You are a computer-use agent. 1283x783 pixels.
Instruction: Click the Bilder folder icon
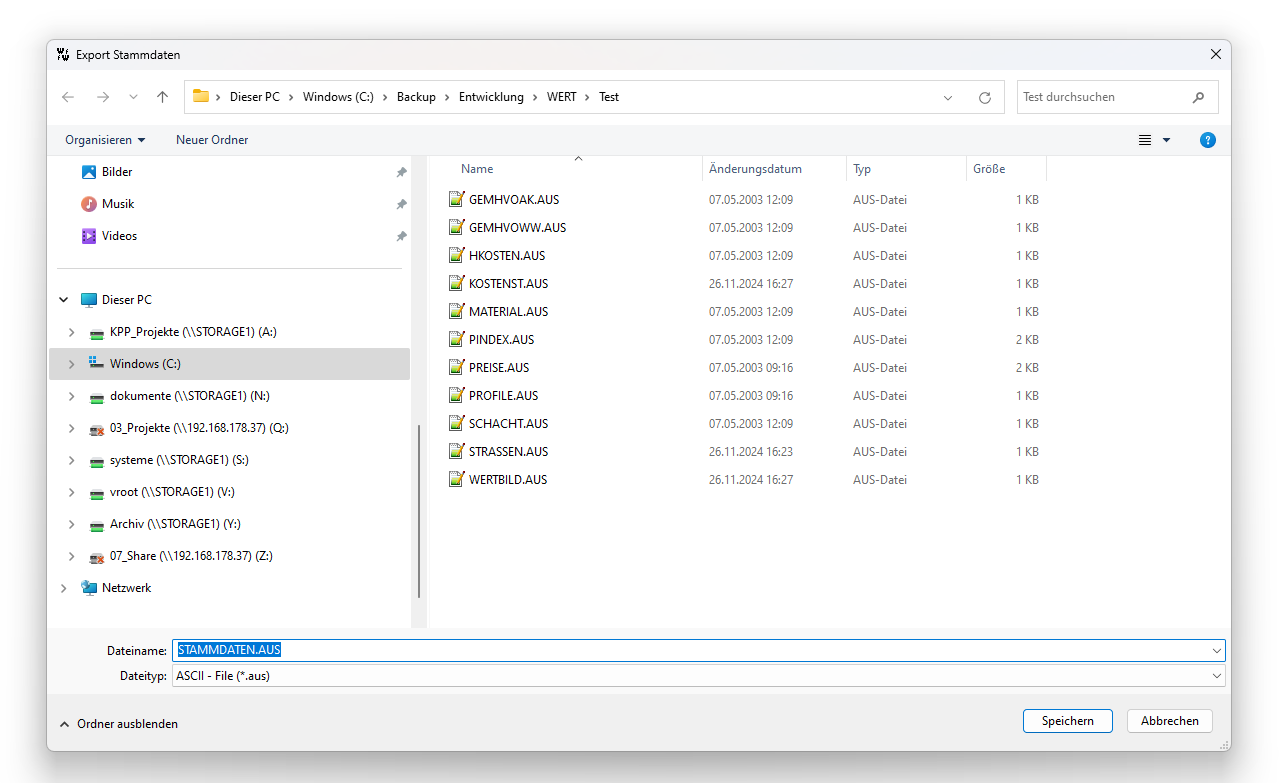coord(89,172)
